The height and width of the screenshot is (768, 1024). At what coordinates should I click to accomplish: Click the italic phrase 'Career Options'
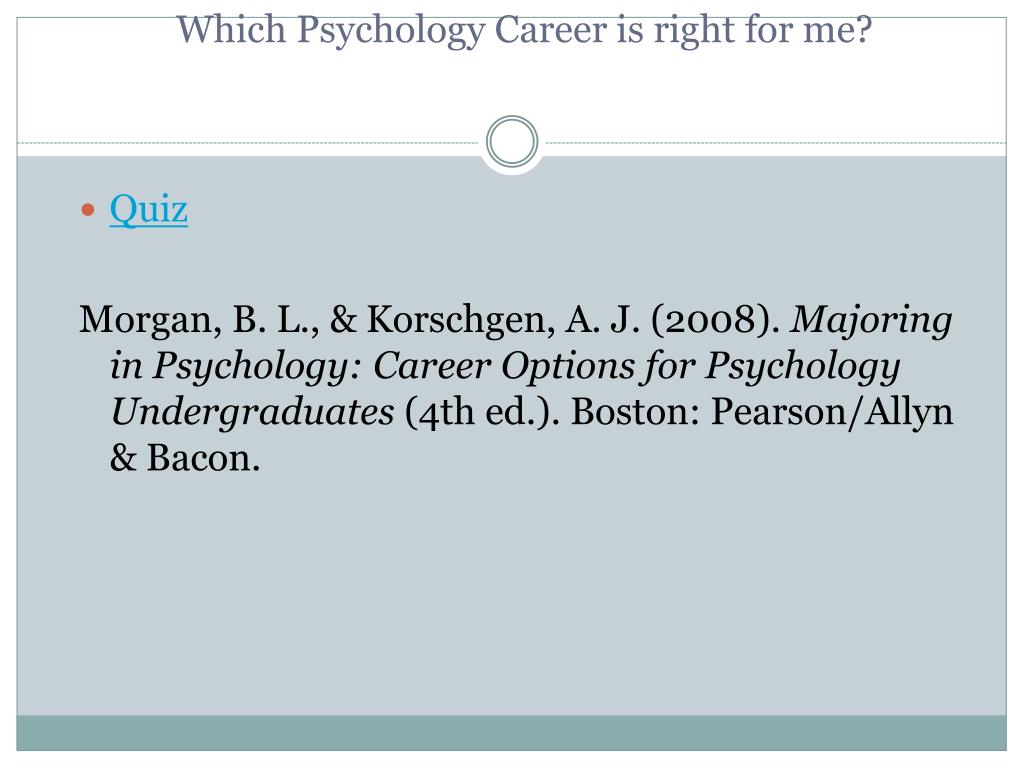point(503,366)
